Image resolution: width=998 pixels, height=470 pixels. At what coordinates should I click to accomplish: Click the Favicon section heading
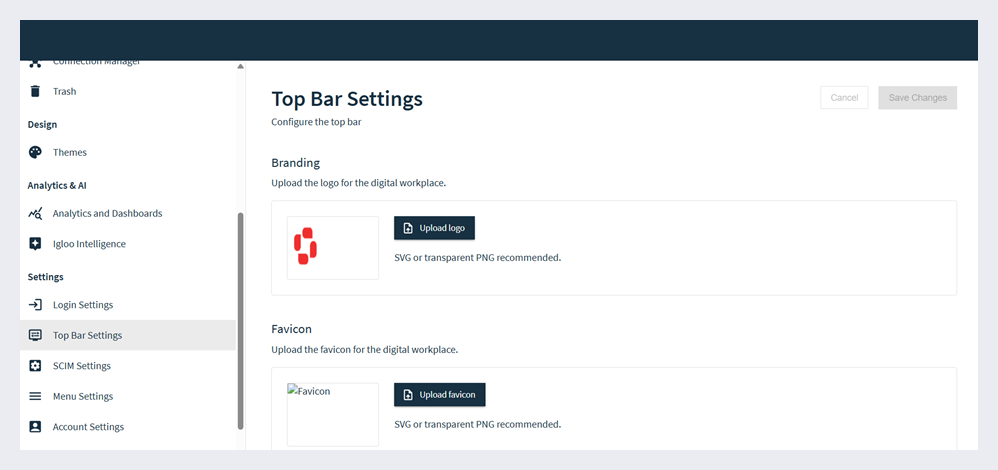pyautogui.click(x=292, y=329)
